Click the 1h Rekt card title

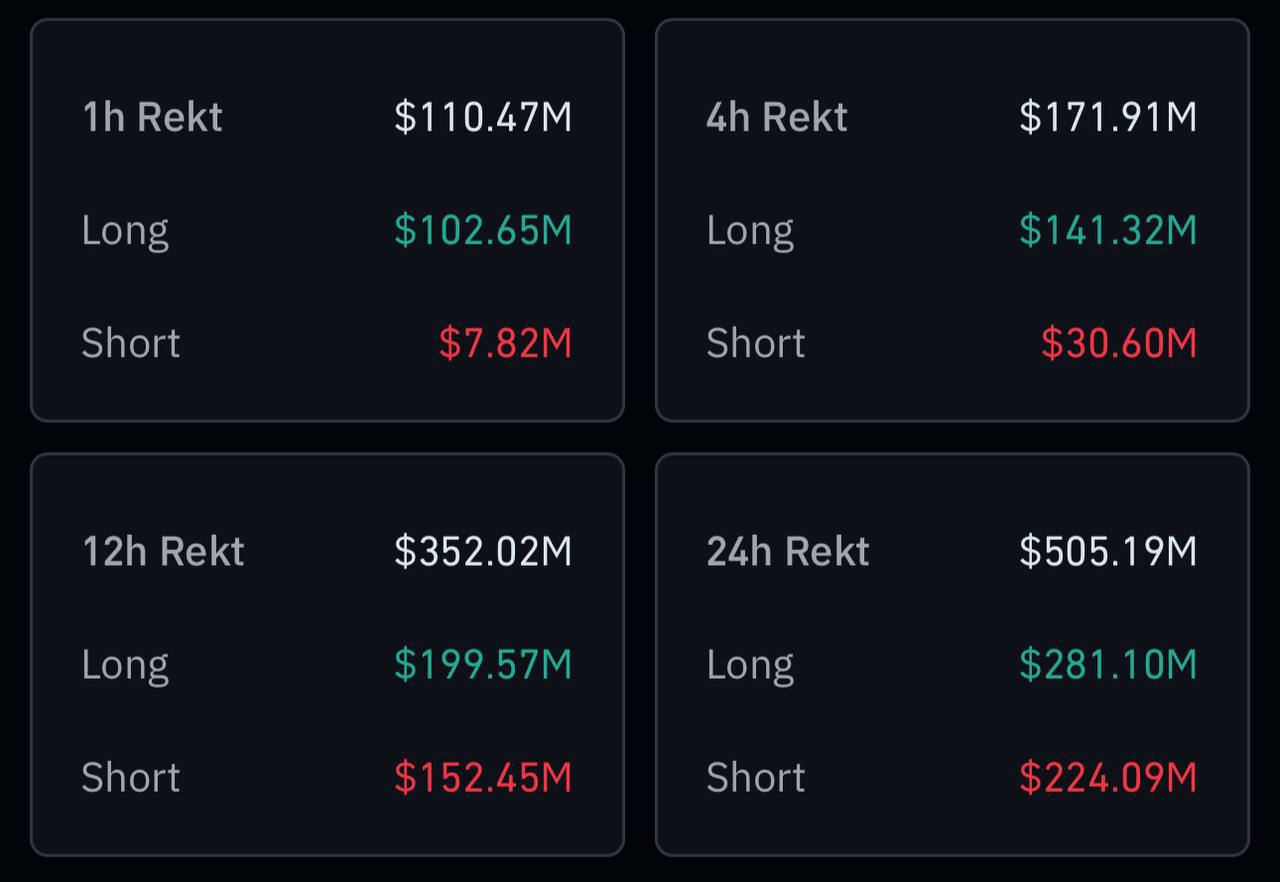[152, 117]
